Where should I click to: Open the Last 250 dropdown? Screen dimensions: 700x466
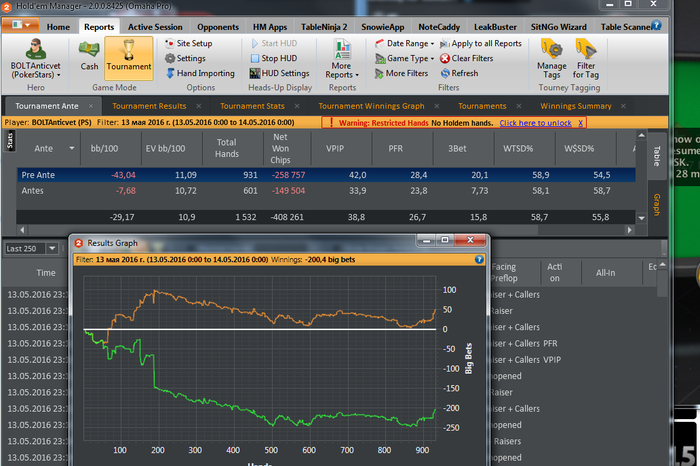[52, 249]
